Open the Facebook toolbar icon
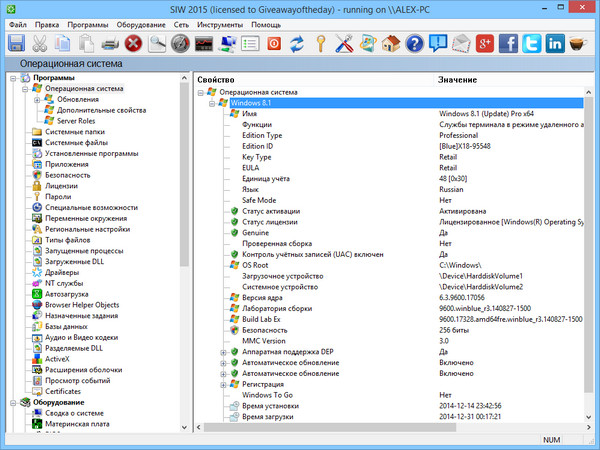The image size is (600, 450). [x=508, y=43]
